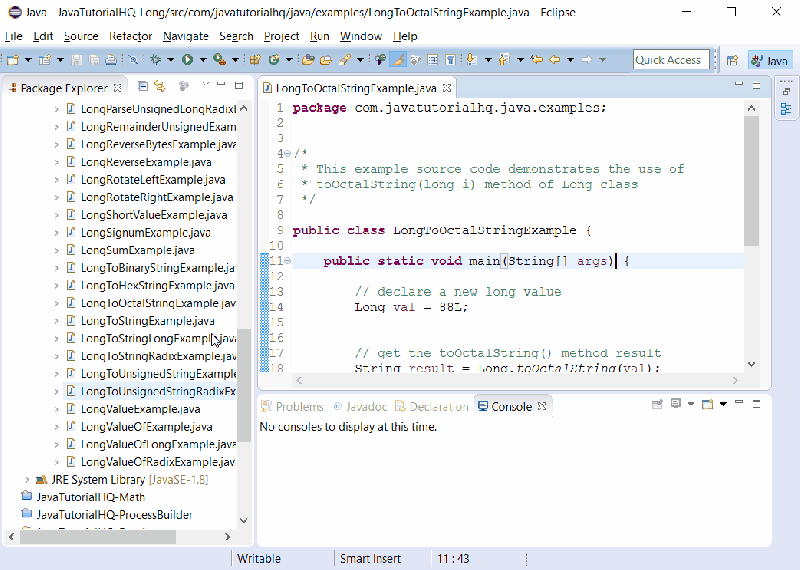Close the LongToOctalStringExample.java editor tab
800x570 pixels.
point(447,88)
